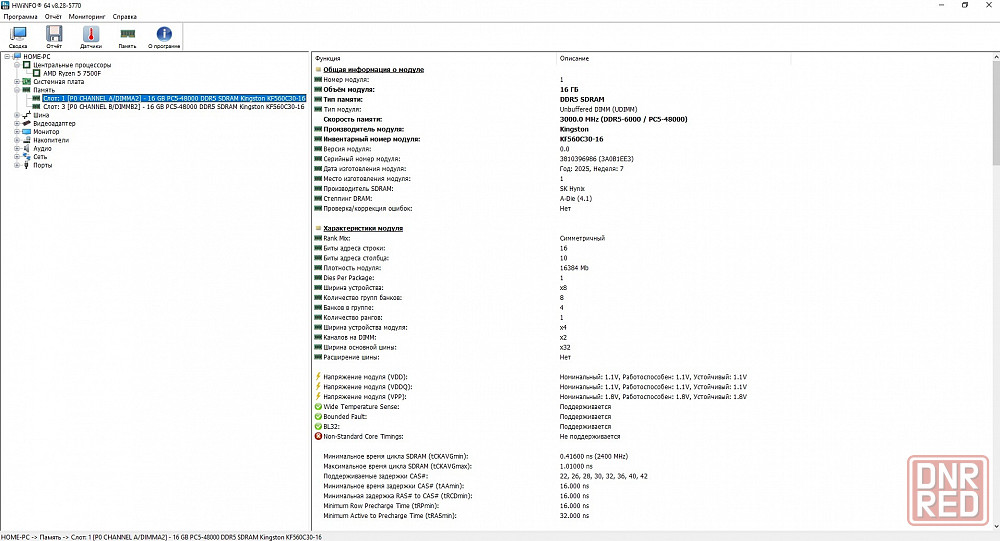
Task: Expand the Накопители branch
Action: (x=17, y=140)
